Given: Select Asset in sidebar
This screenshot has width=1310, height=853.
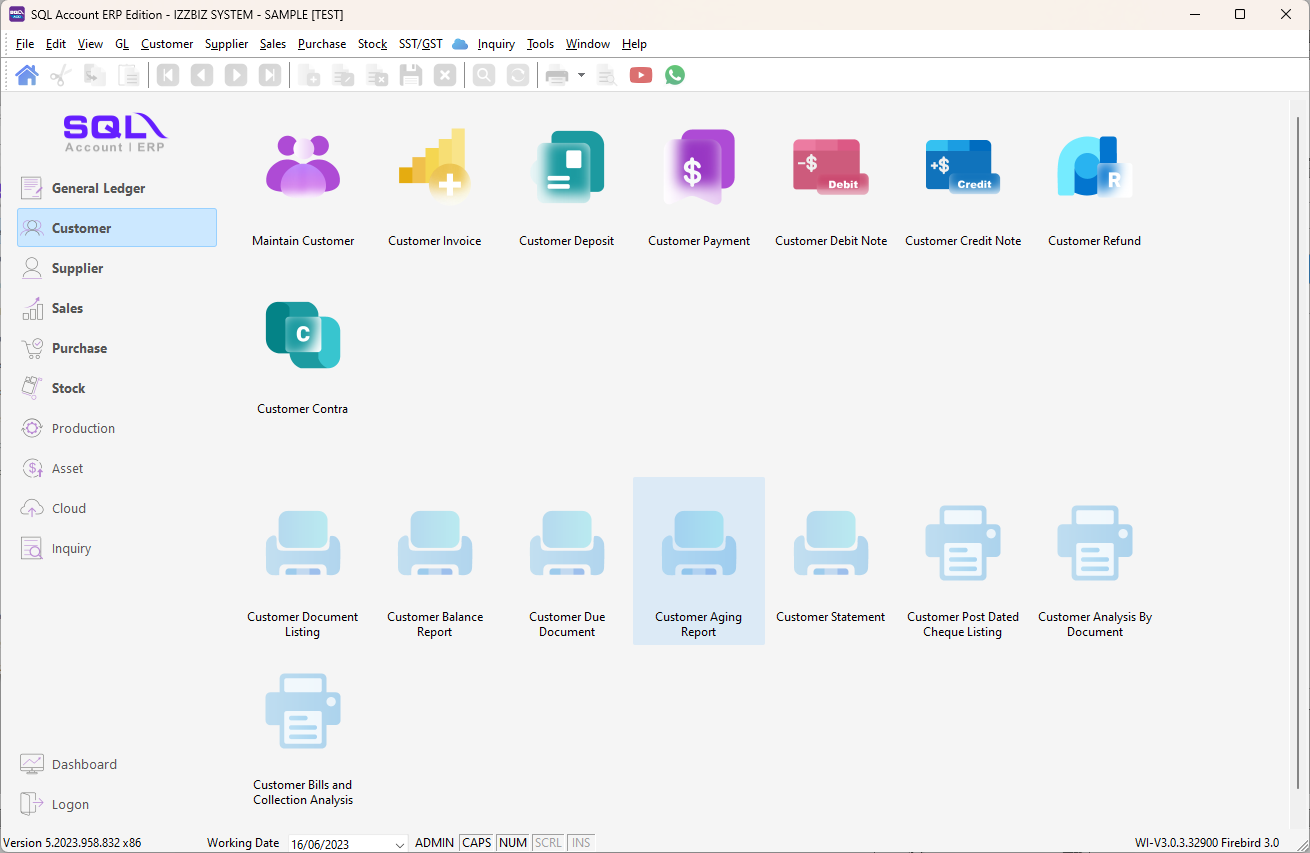Looking at the screenshot, I should coord(117,468).
